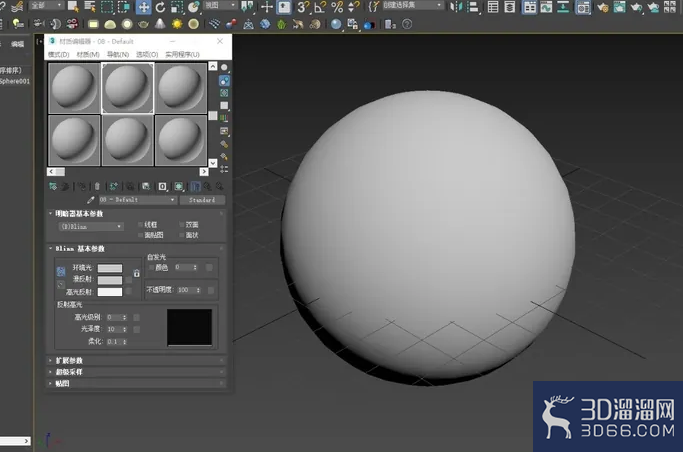Expand the 扩展参数 rollout

[x=136, y=361]
